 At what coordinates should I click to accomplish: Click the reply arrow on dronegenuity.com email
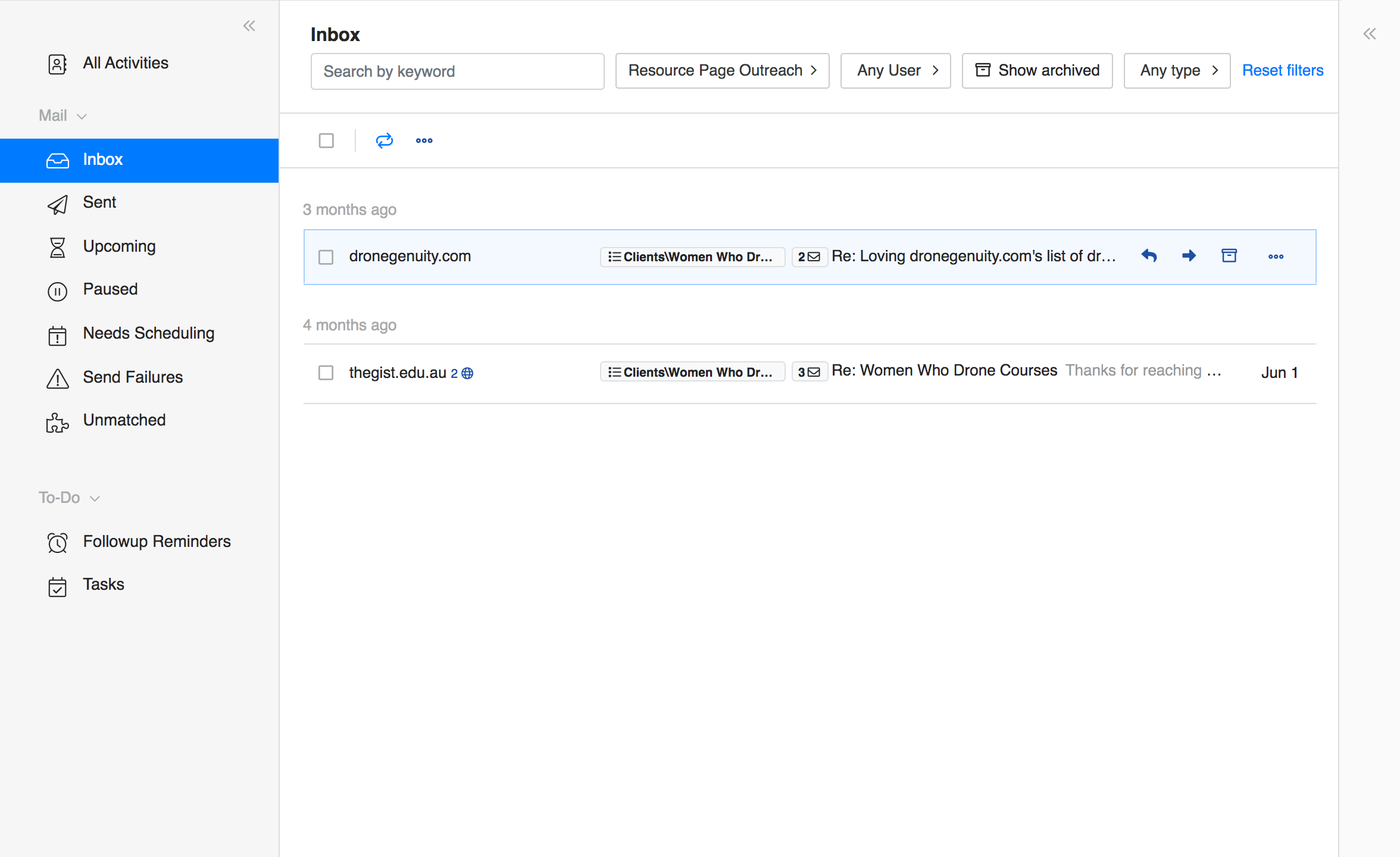[1149, 256]
